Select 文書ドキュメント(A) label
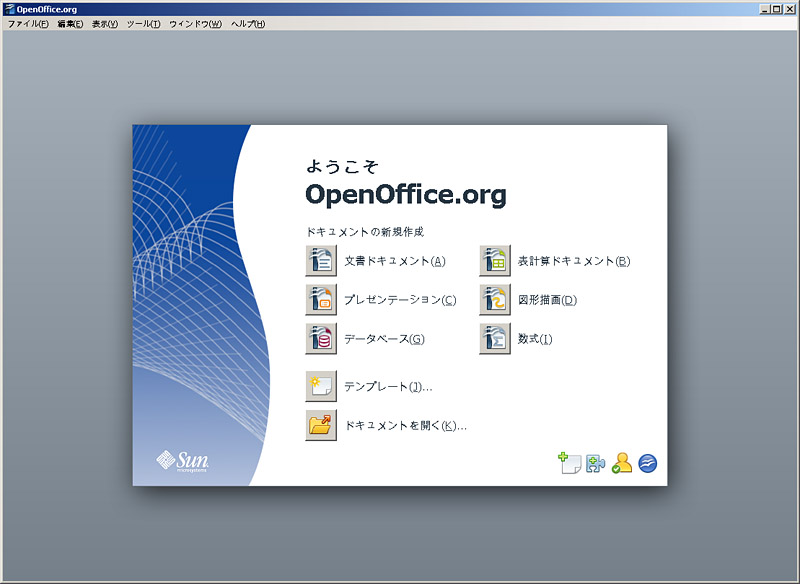 [395, 261]
